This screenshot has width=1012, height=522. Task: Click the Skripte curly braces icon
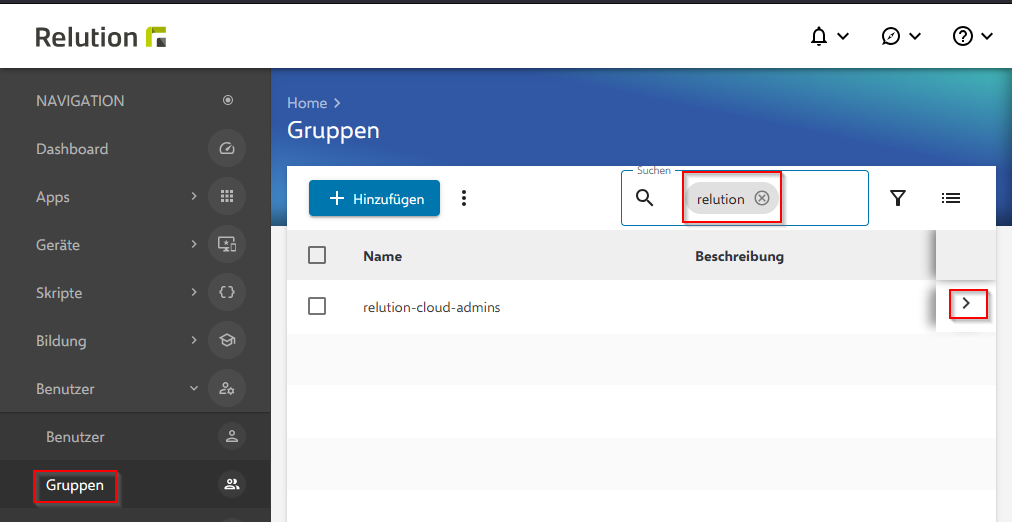[227, 292]
